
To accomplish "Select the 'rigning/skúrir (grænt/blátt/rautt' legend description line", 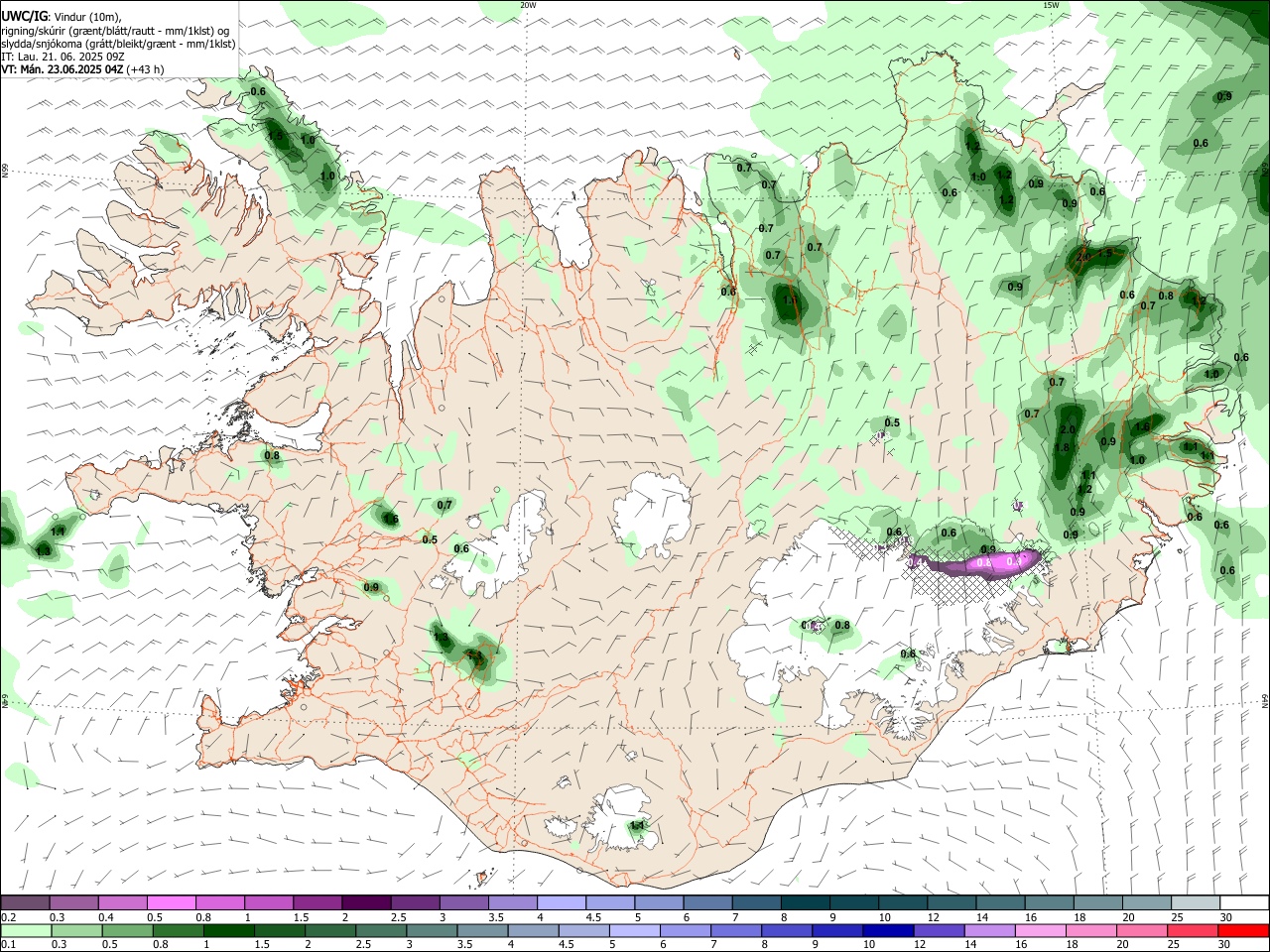I will (x=115, y=31).
